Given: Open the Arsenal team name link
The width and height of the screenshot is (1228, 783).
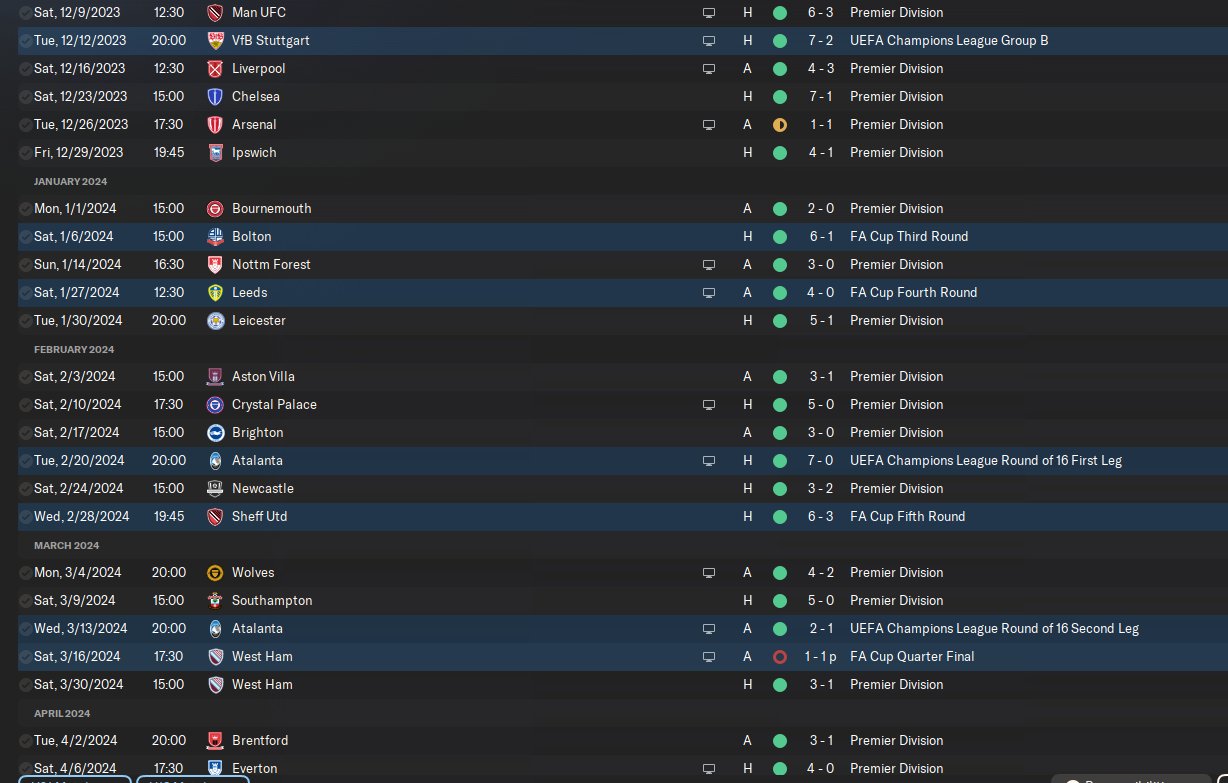Looking at the screenshot, I should [x=254, y=125].
